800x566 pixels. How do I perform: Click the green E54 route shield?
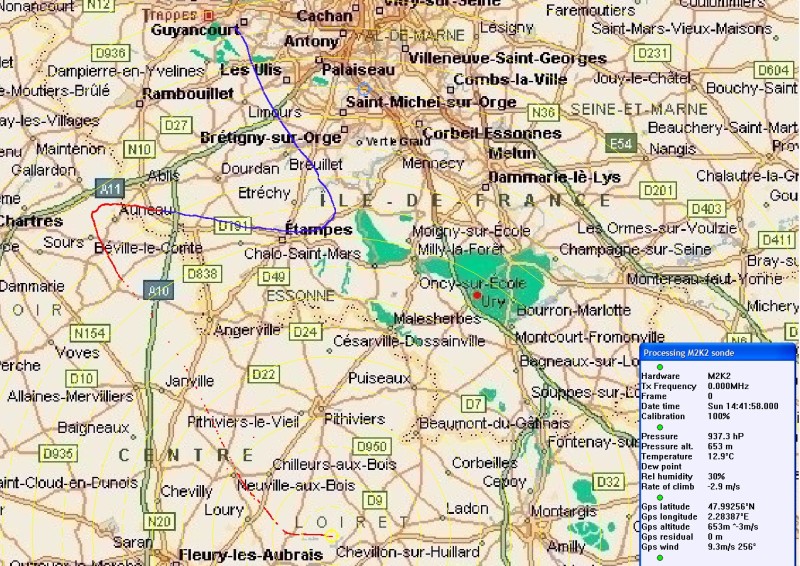621,144
